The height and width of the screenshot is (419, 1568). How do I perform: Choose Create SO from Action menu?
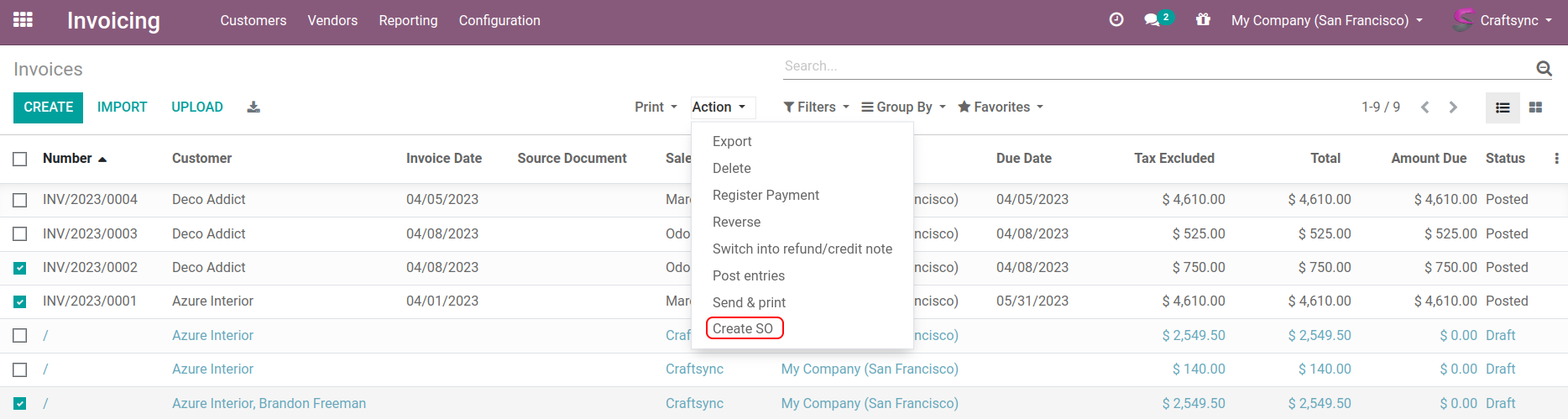743,328
